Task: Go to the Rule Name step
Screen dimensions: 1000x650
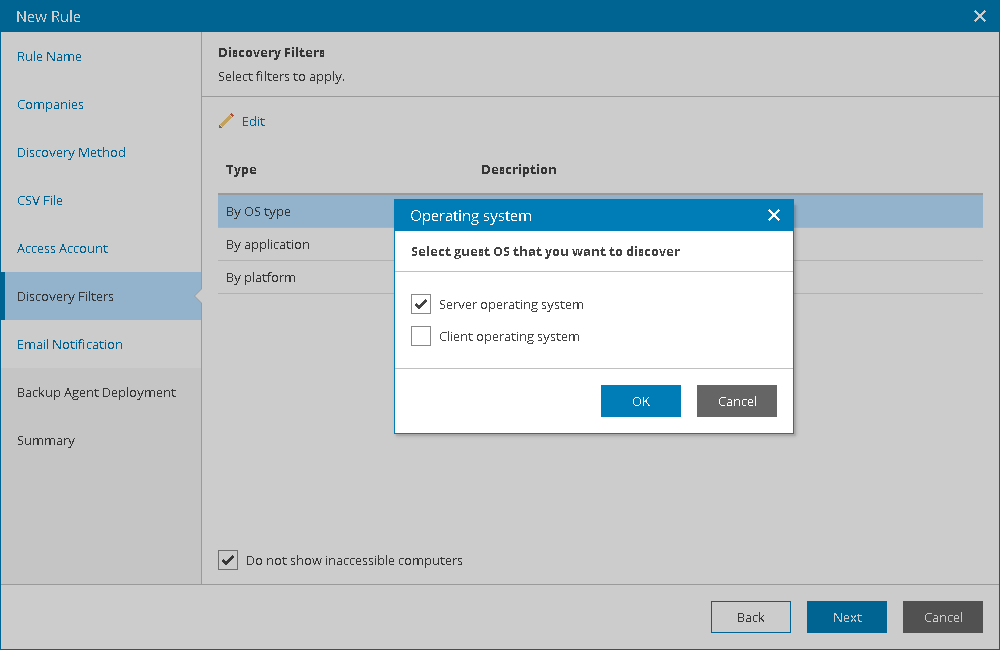Action: pos(50,56)
